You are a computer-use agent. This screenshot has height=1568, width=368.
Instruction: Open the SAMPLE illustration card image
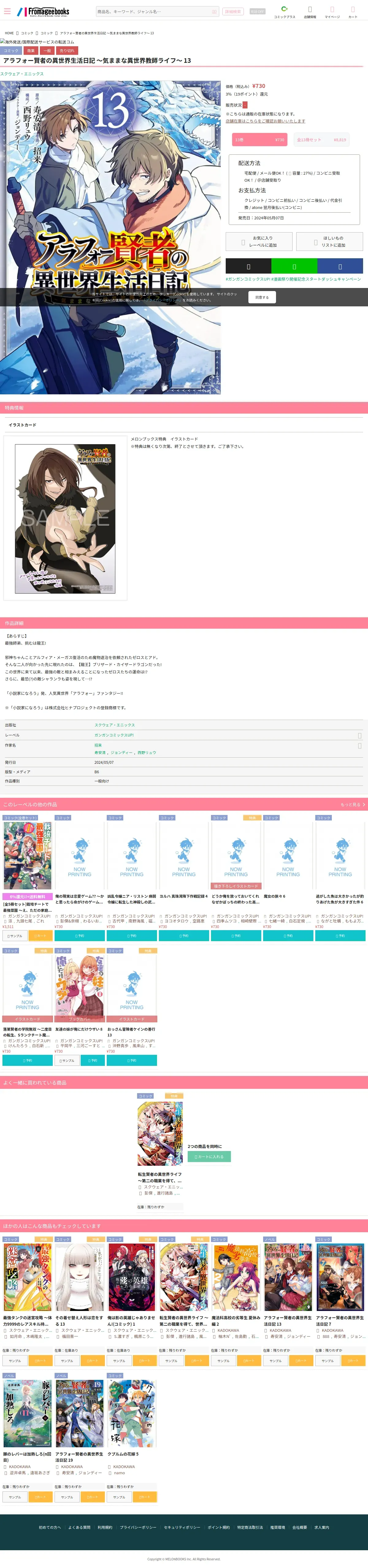65,519
